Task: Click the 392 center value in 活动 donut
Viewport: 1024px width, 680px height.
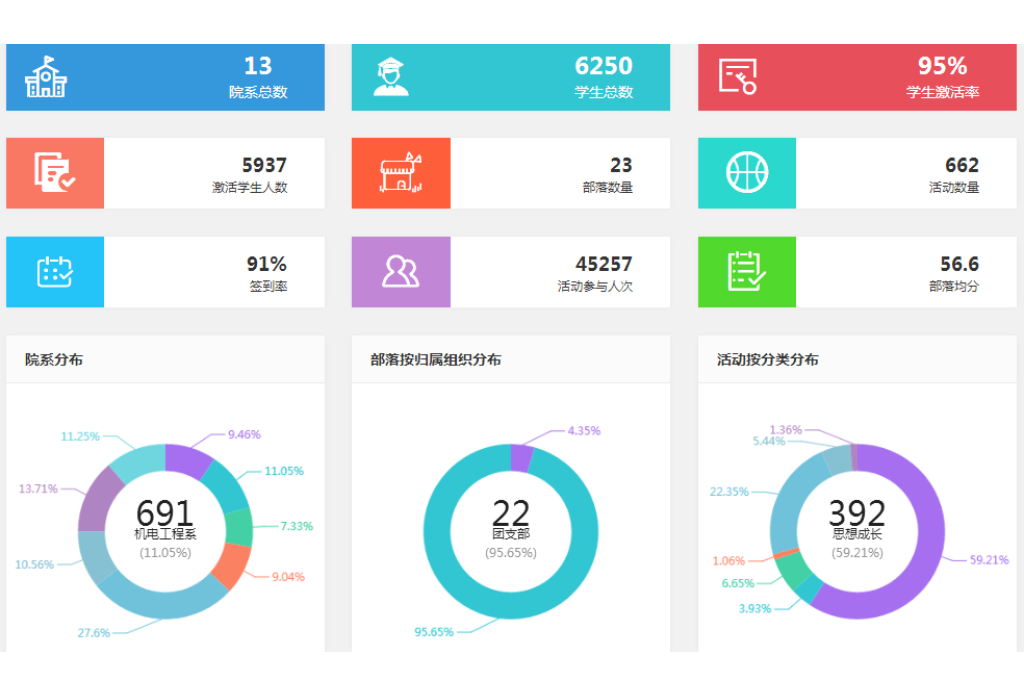Action: pyautogui.click(x=857, y=512)
